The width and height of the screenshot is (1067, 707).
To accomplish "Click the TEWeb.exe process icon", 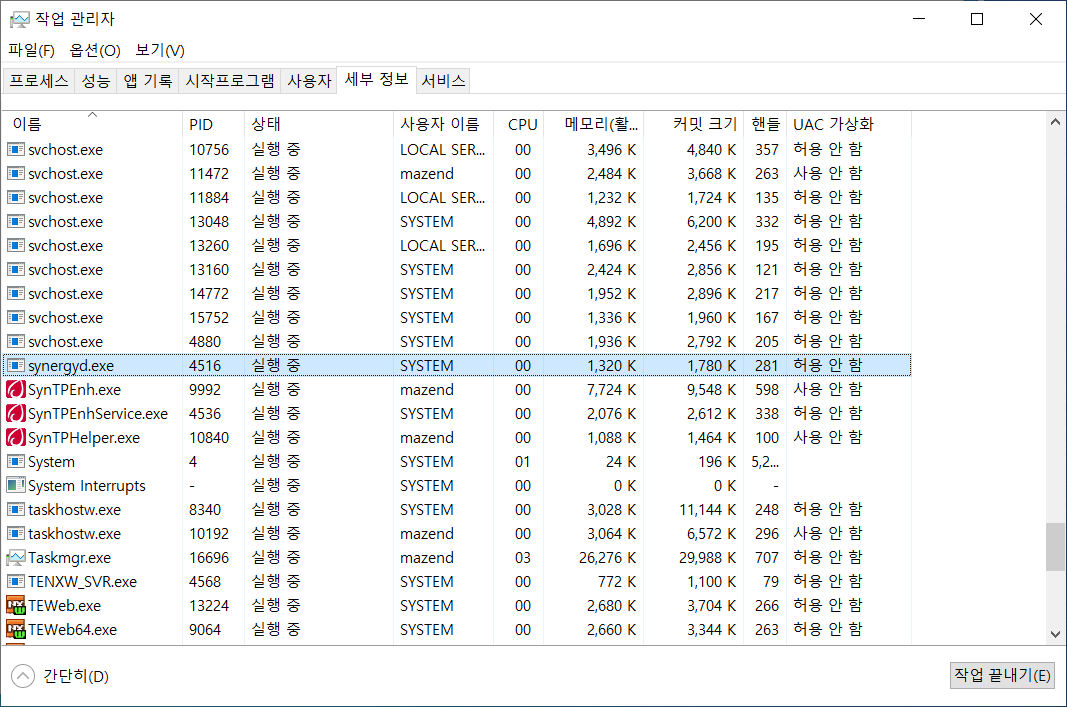I will 16,606.
